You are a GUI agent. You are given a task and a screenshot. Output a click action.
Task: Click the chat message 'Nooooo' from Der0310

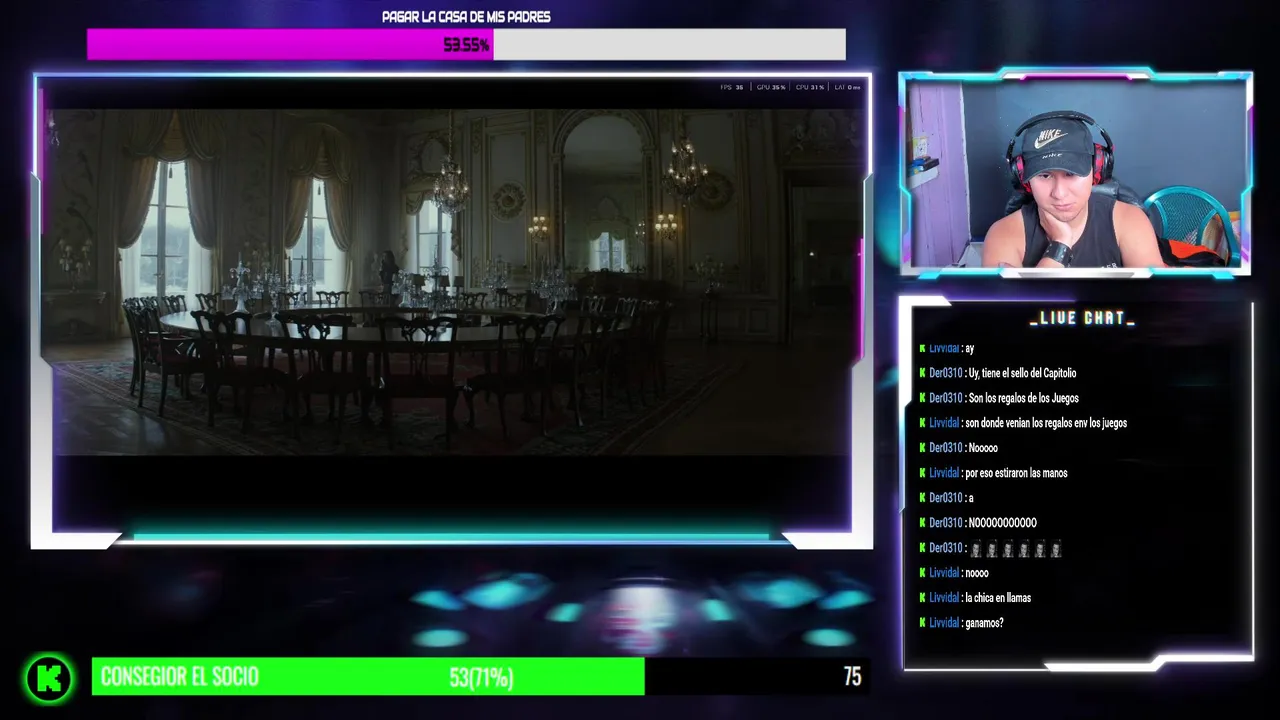[983, 448]
